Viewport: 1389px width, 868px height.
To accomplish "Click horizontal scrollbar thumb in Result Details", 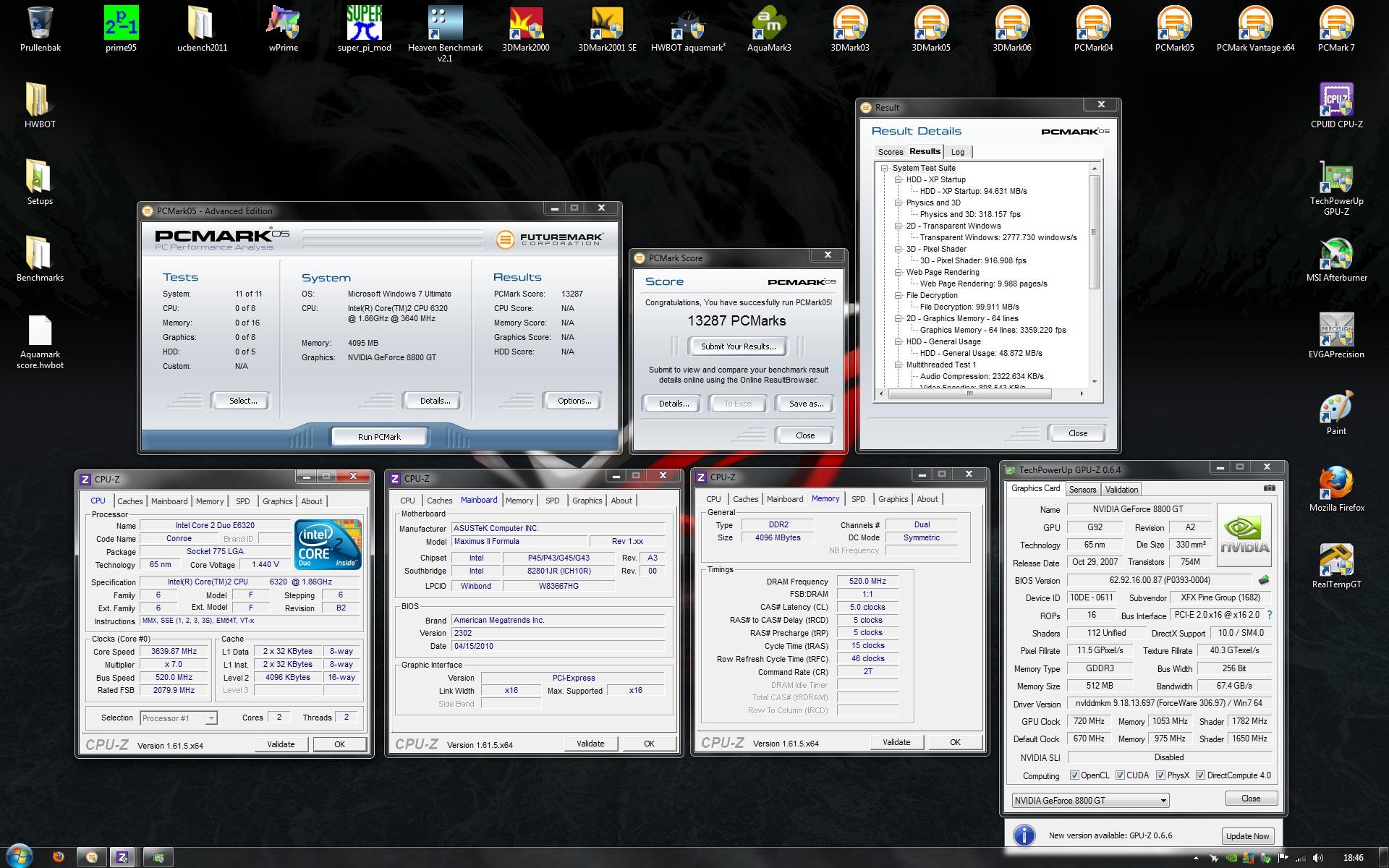I will [x=970, y=394].
